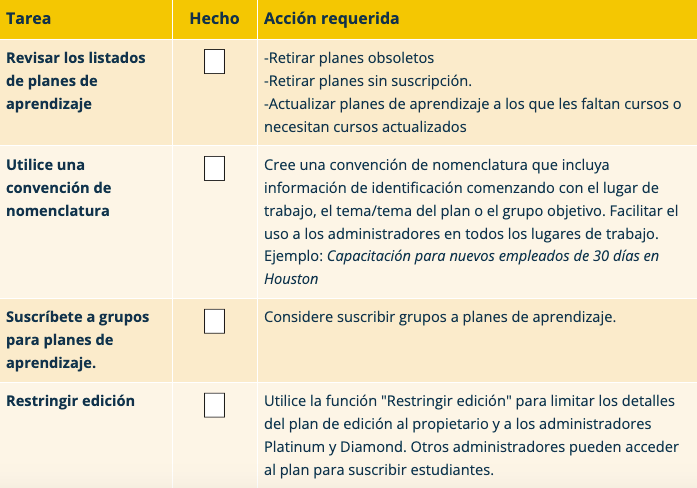Click the line Retirar planes sin suscripción

[367, 81]
